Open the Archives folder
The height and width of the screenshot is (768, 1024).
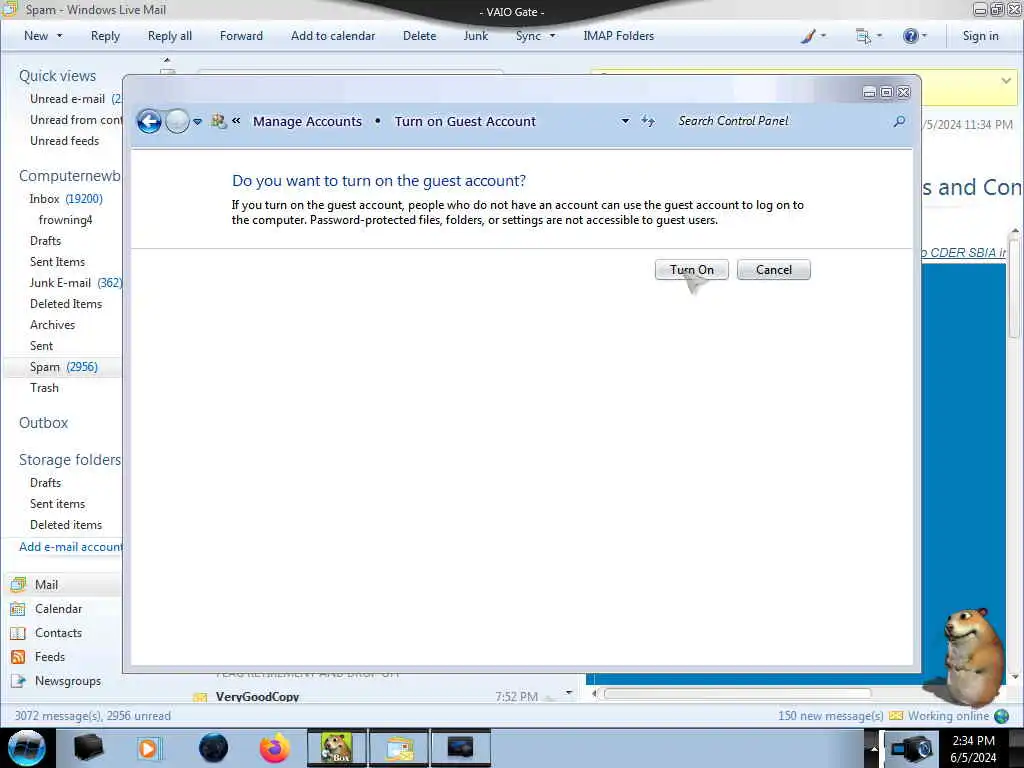[x=52, y=325]
